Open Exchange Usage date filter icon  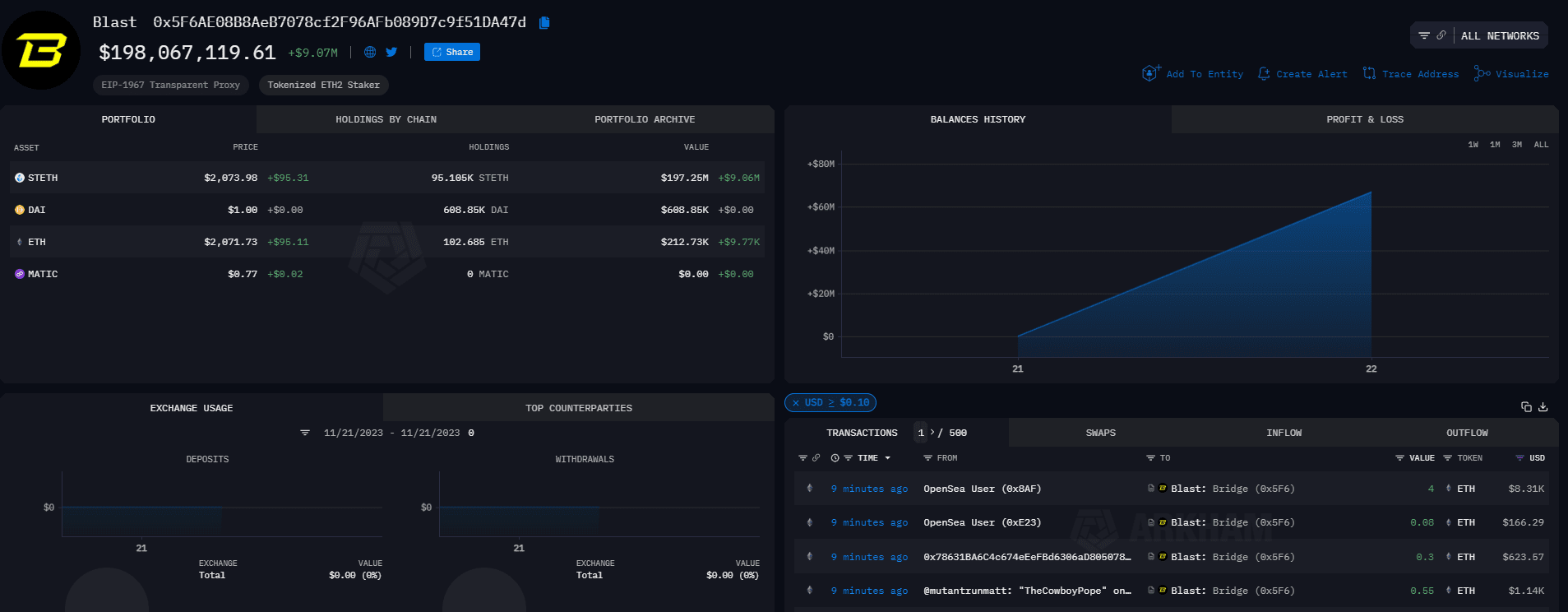click(x=305, y=433)
